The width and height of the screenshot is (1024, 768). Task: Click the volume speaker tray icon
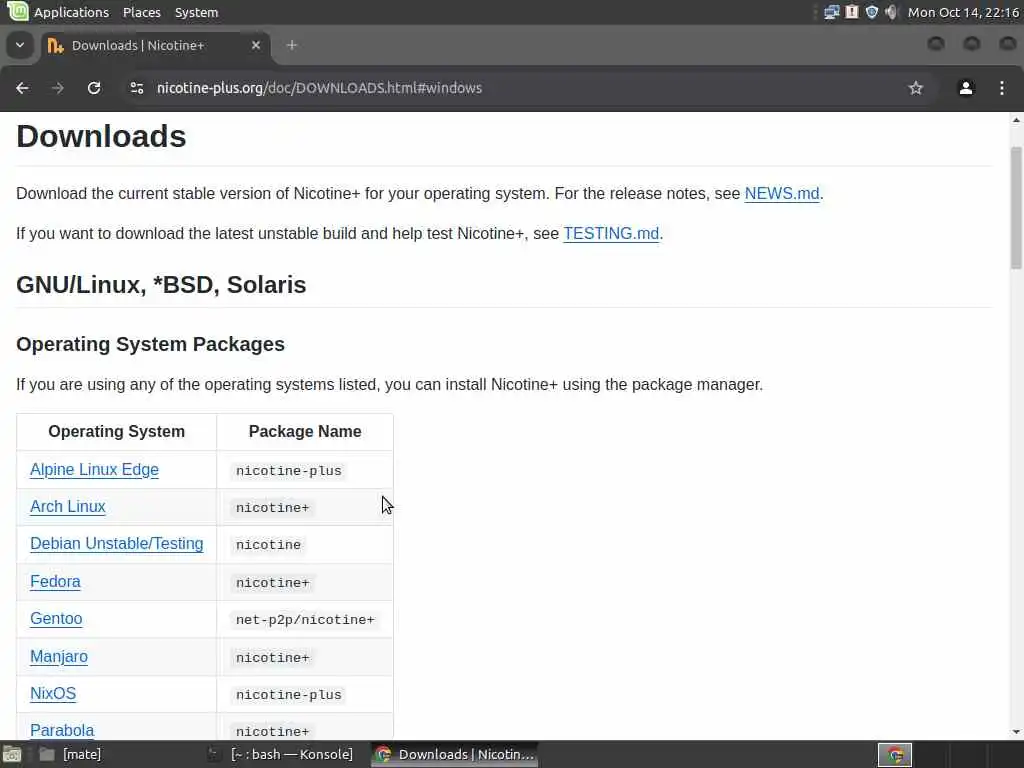click(x=891, y=12)
